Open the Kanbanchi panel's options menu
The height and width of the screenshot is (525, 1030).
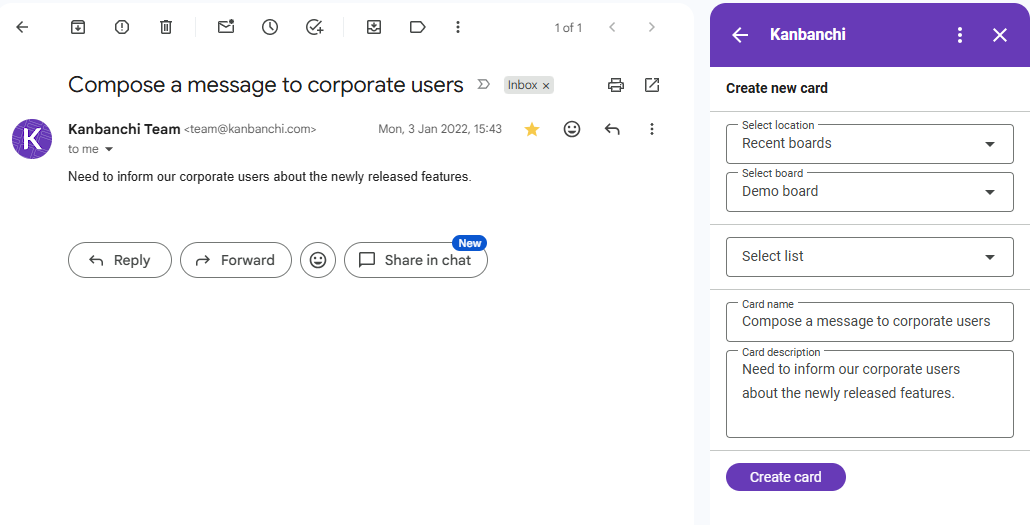point(960,35)
